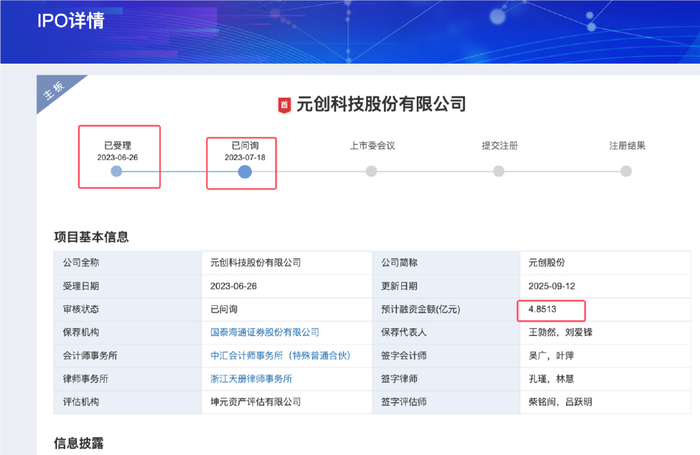Click the 上市委会议 stage label
The image size is (700, 455).
tap(372, 146)
